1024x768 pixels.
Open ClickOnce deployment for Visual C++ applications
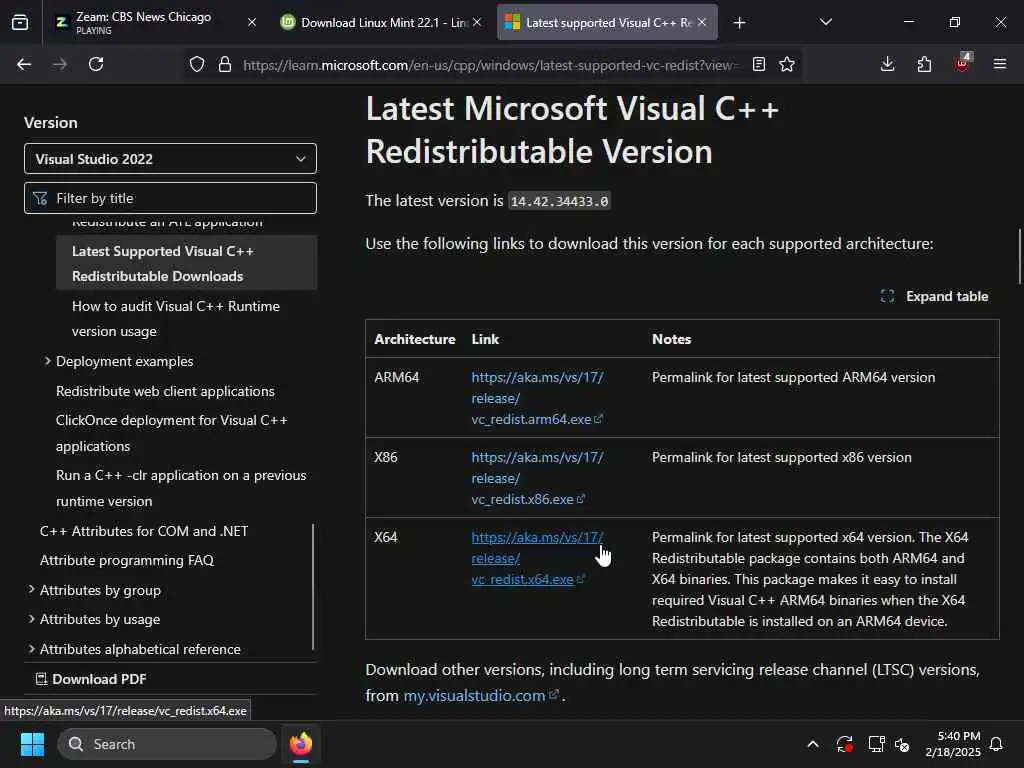(172, 432)
